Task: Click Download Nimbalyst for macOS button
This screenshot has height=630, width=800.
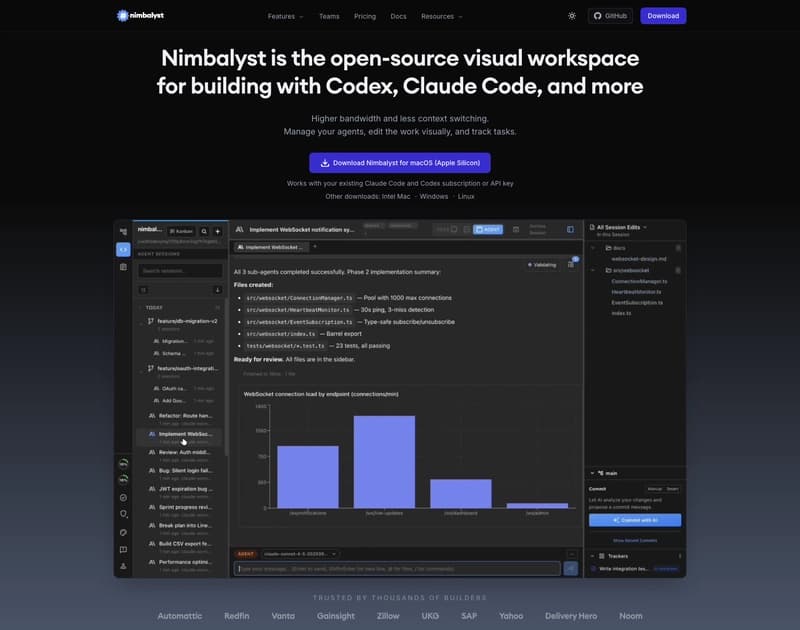Action: point(400,163)
